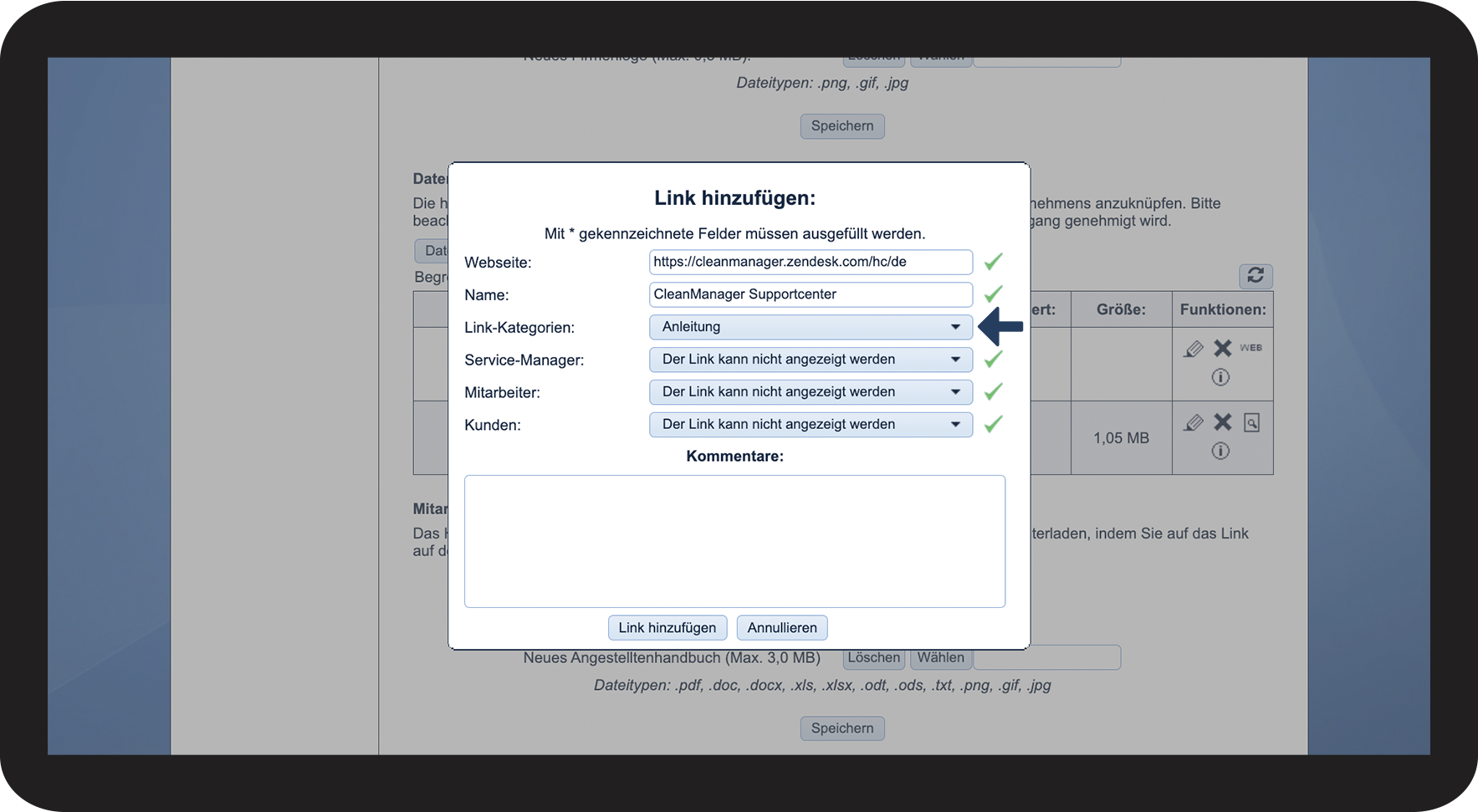Focus the Webseite URL field
The image size is (1478, 812).
pos(811,262)
